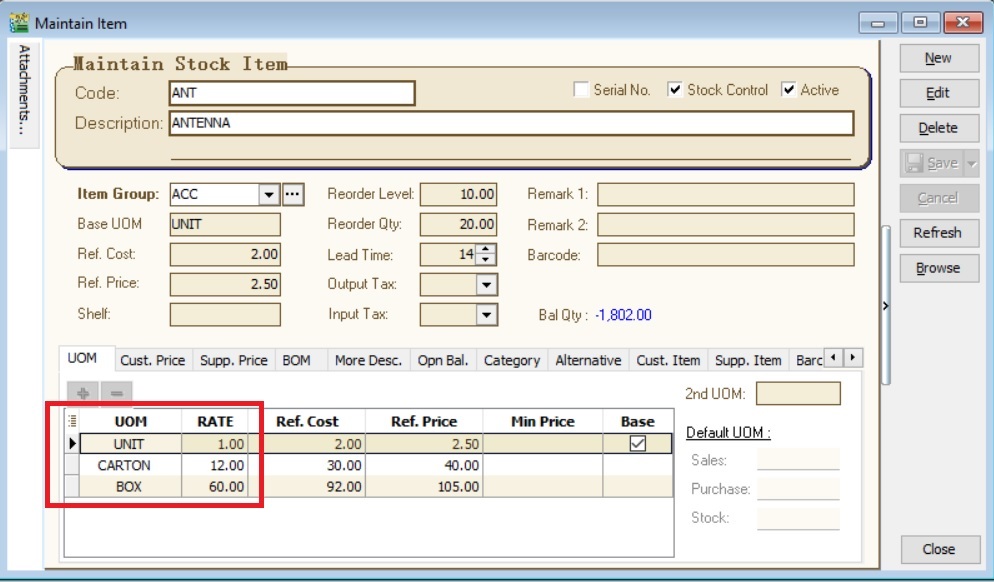Viewport: 994px width, 582px height.
Task: Open the BOM tab
Action: (x=296, y=360)
